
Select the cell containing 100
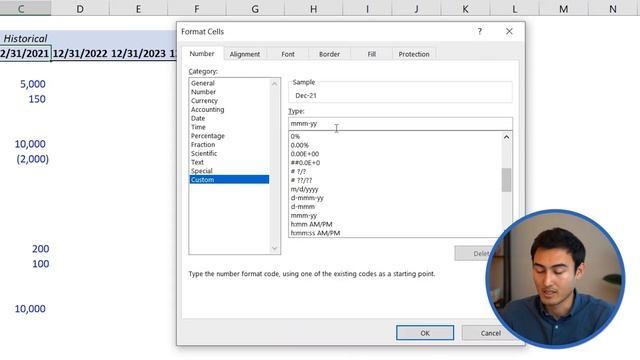(x=25, y=264)
